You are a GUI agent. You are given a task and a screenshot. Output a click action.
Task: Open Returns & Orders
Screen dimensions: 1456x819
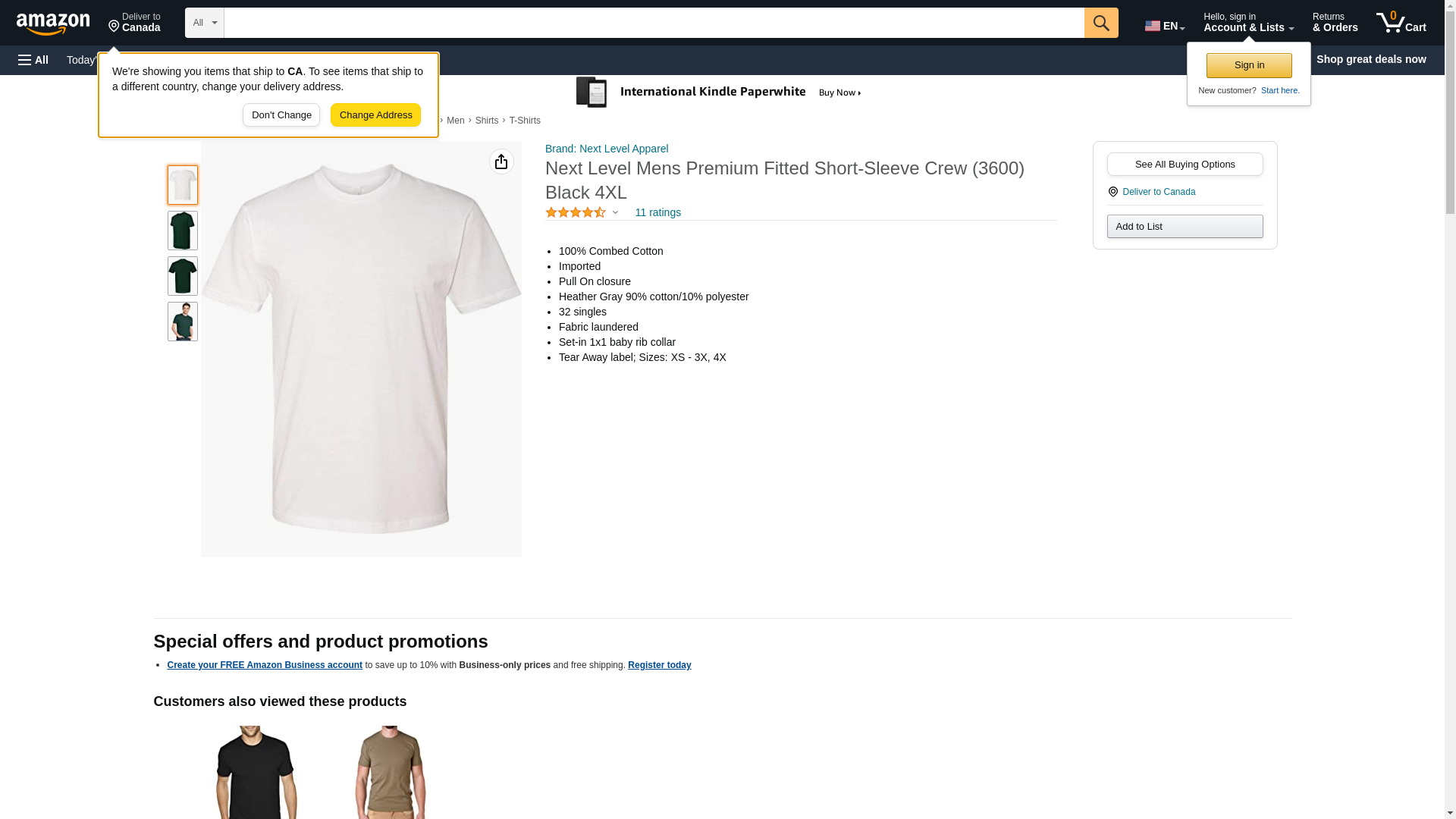pos(1334,23)
